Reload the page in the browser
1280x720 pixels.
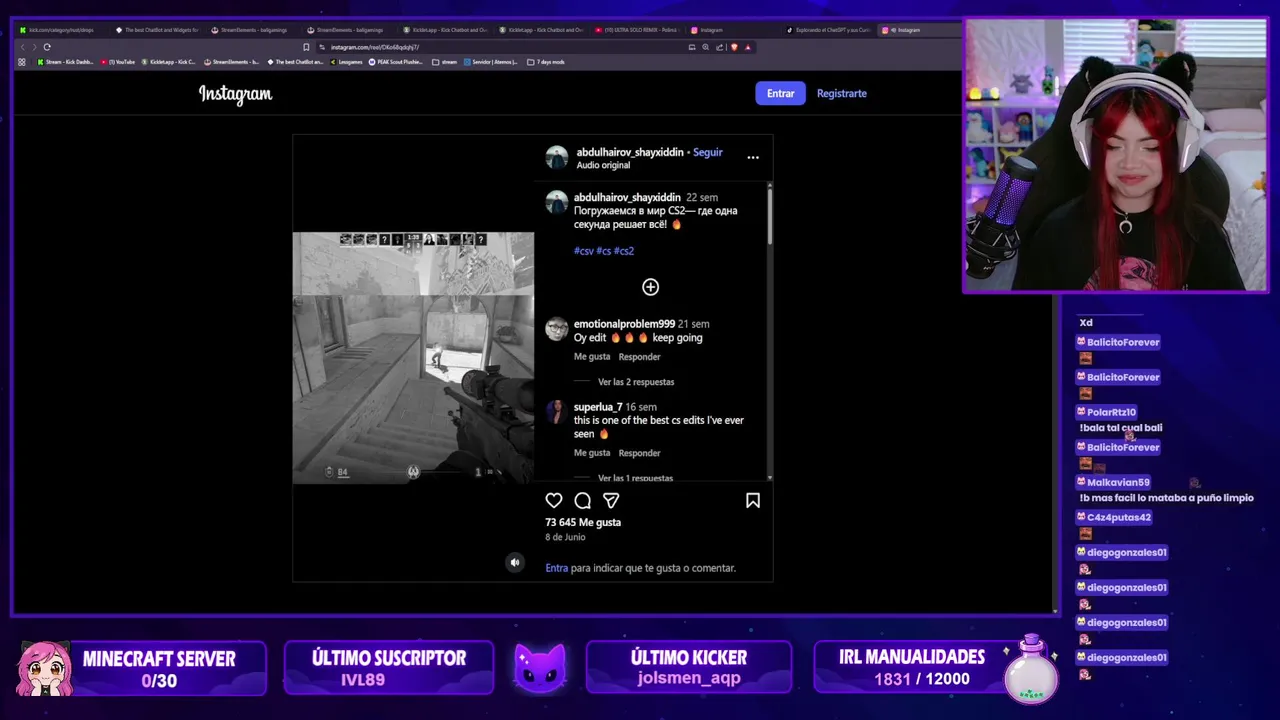tap(46, 47)
